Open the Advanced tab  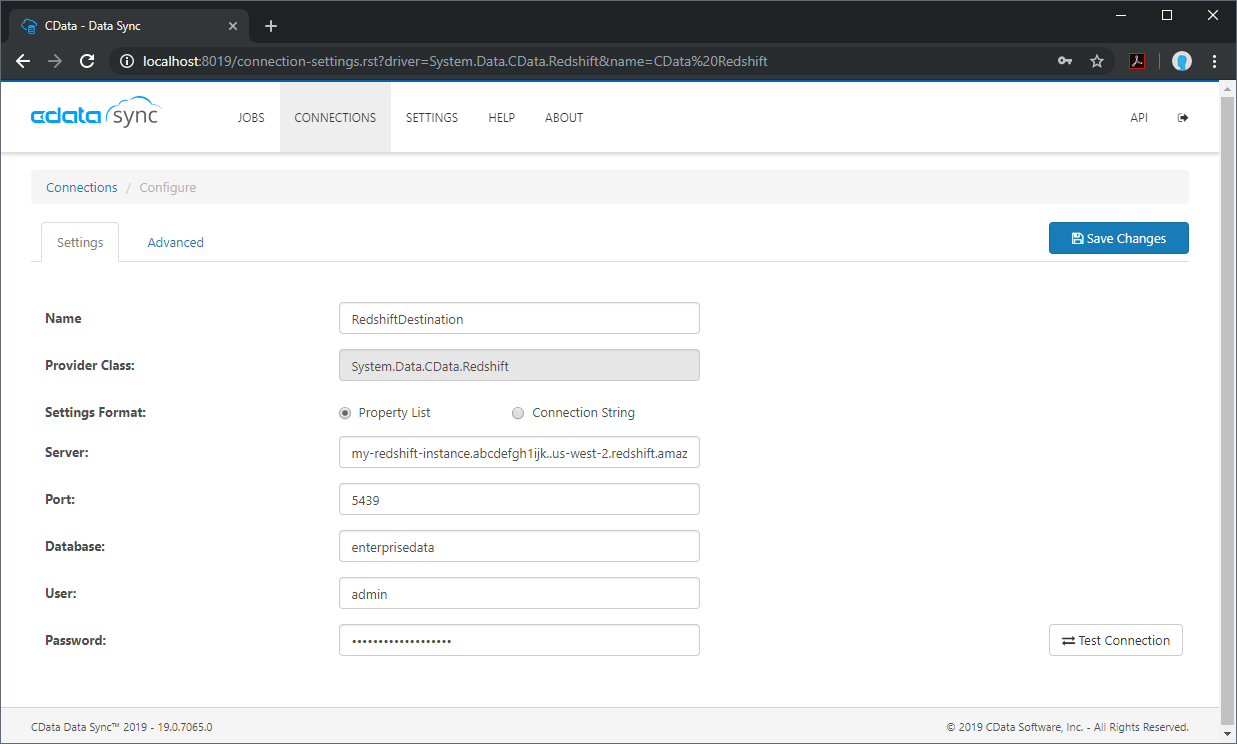click(175, 242)
